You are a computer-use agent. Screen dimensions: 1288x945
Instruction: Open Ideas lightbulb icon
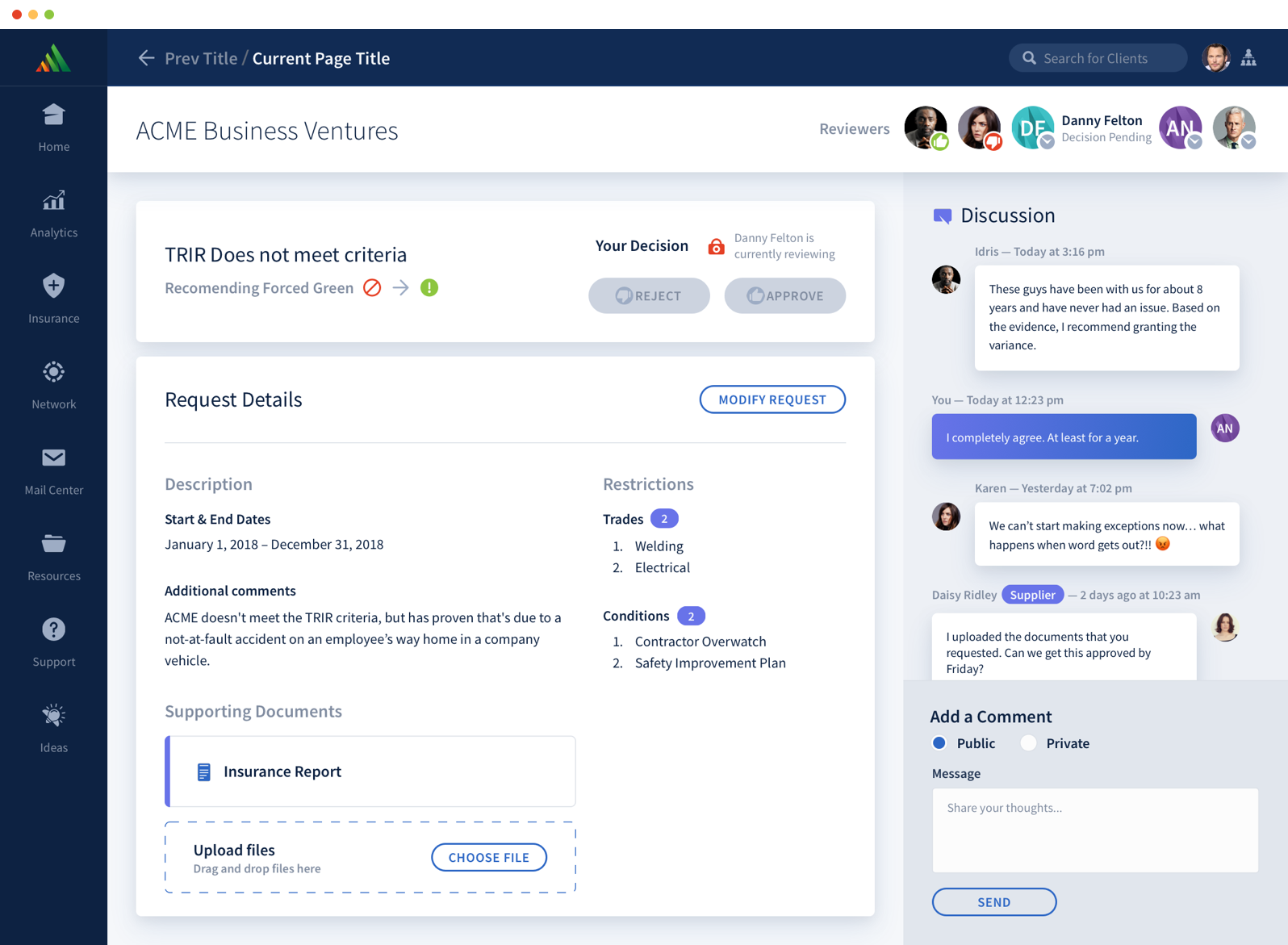point(53,715)
